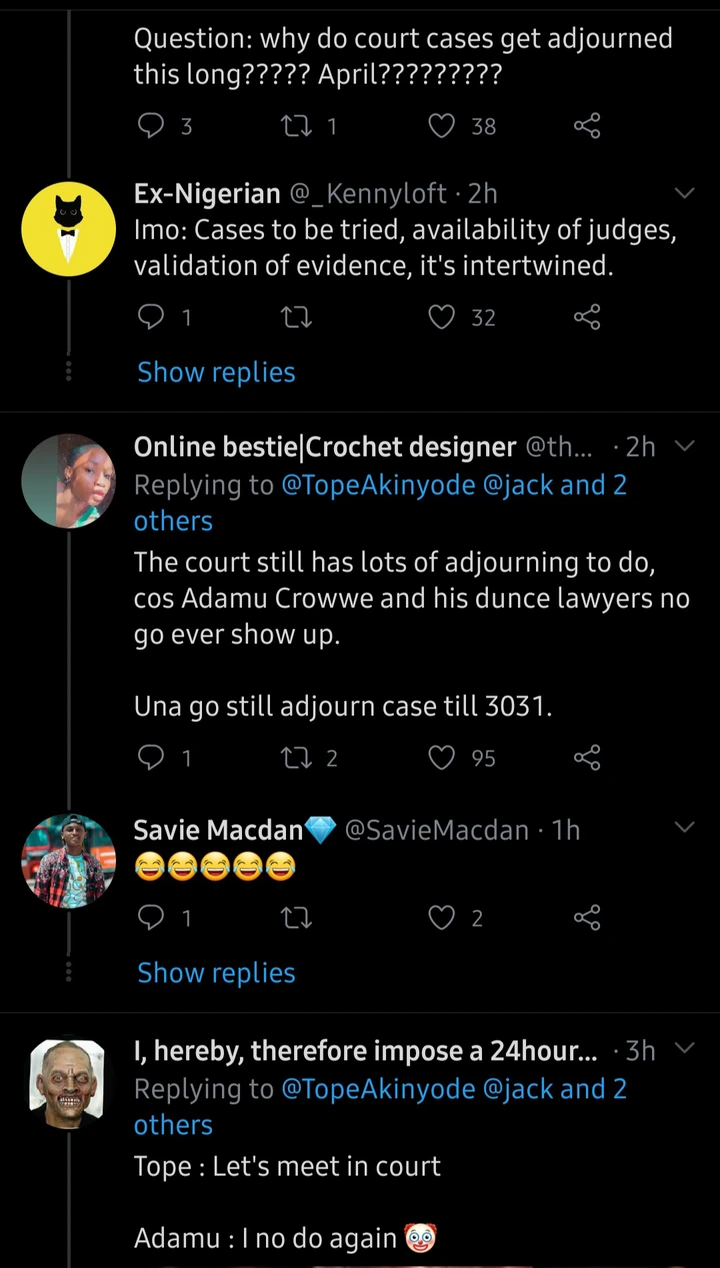The image size is (720, 1268).
Task: Open options chevron on Online bestie tweet
Action: click(685, 446)
